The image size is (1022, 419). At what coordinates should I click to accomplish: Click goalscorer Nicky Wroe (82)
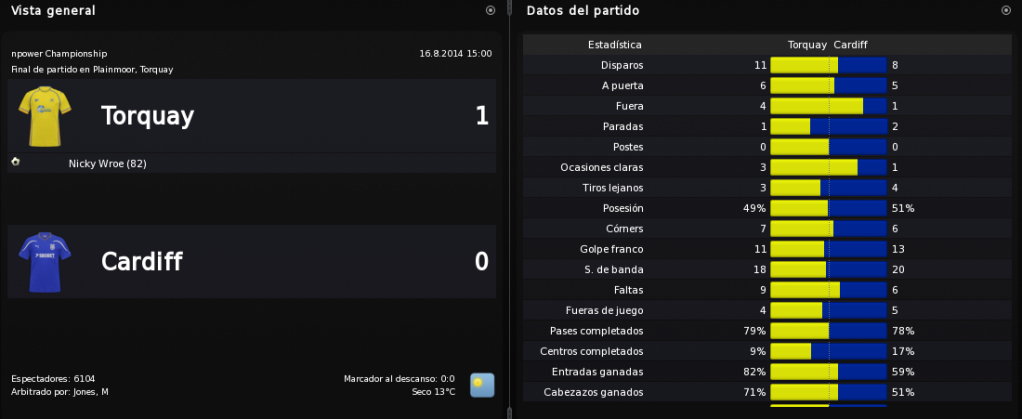point(108,164)
